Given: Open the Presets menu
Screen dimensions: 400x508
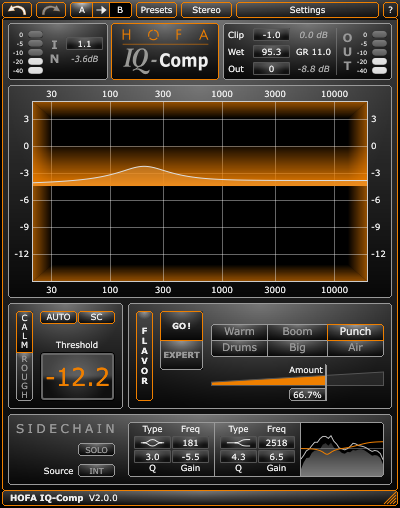Looking at the screenshot, I should click(156, 10).
